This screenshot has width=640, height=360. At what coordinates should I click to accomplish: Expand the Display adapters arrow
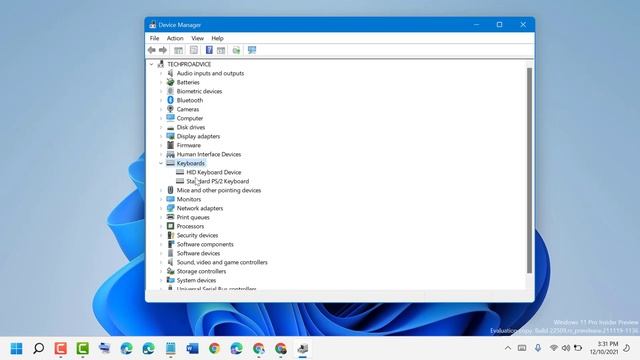(x=161, y=136)
